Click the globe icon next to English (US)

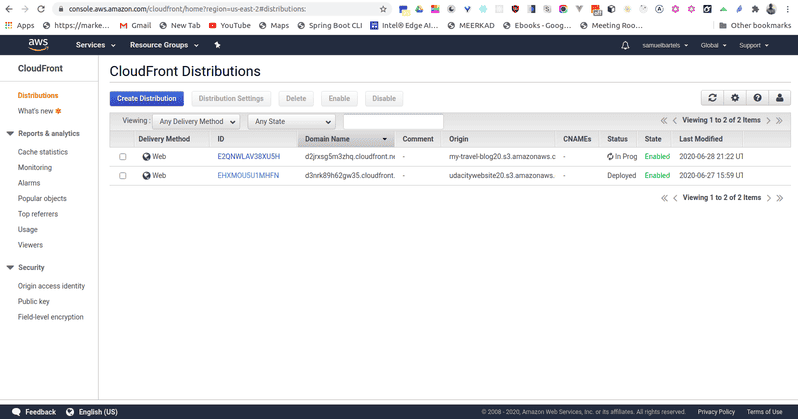pyautogui.click(x=70, y=412)
